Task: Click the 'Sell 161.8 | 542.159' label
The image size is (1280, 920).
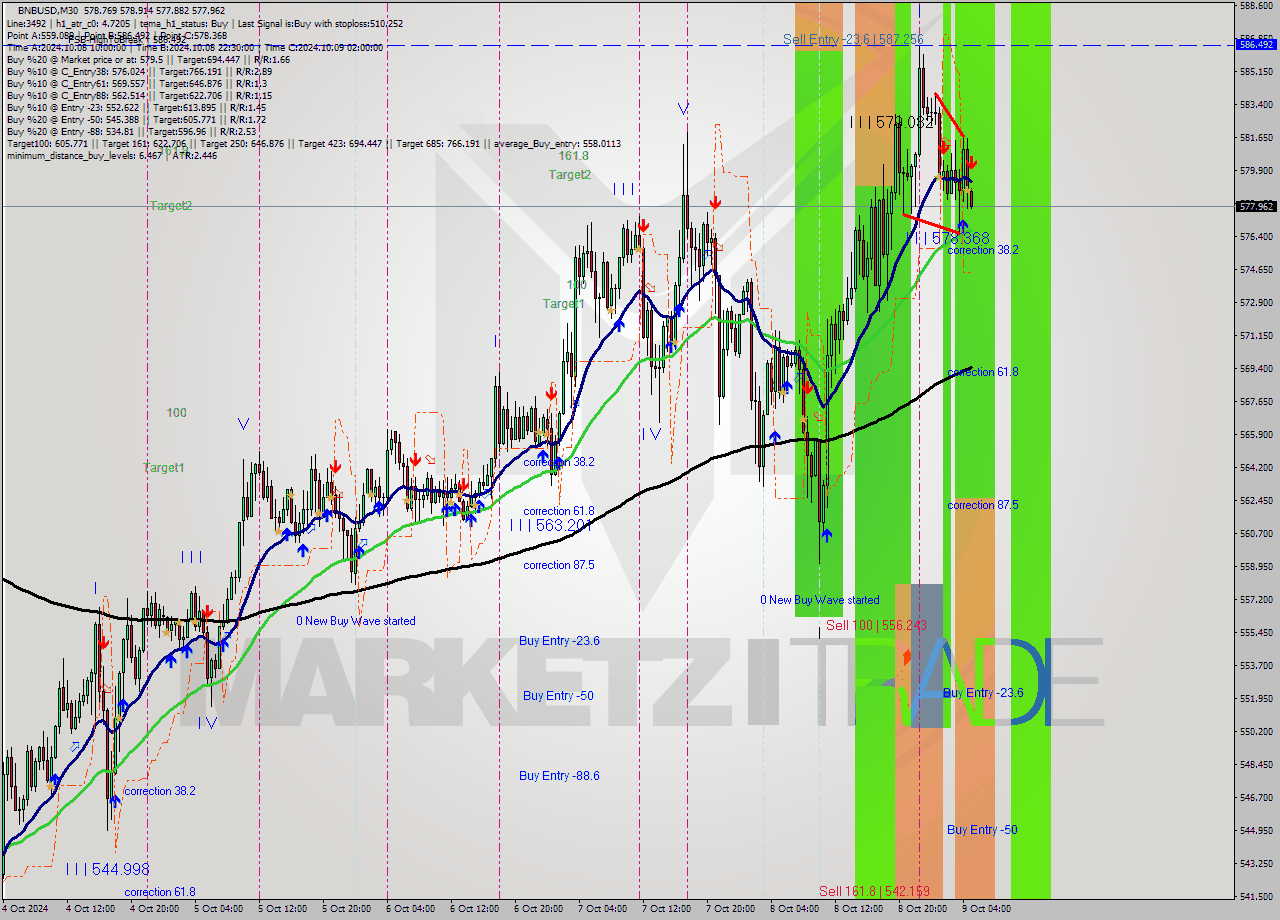Action: (874, 891)
